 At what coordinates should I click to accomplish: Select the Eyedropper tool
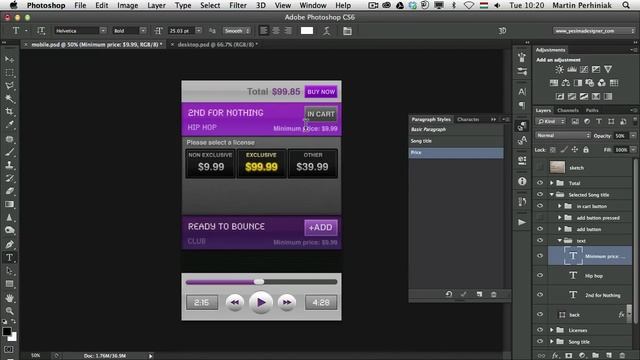9,124
